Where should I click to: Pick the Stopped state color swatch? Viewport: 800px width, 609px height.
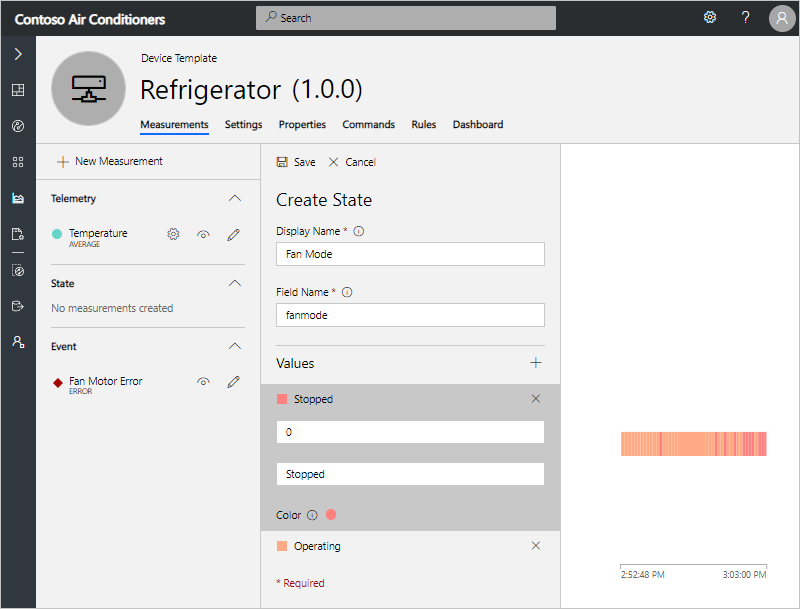pos(331,515)
